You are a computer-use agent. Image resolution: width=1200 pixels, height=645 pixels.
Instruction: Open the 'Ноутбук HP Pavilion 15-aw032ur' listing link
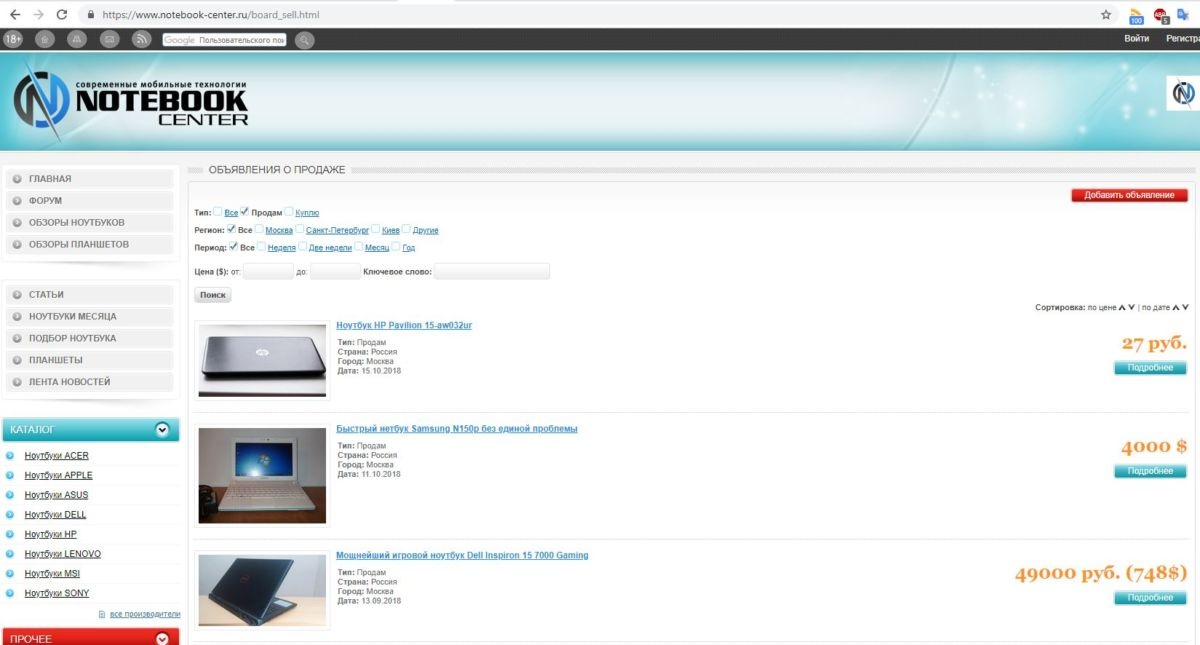(404, 326)
